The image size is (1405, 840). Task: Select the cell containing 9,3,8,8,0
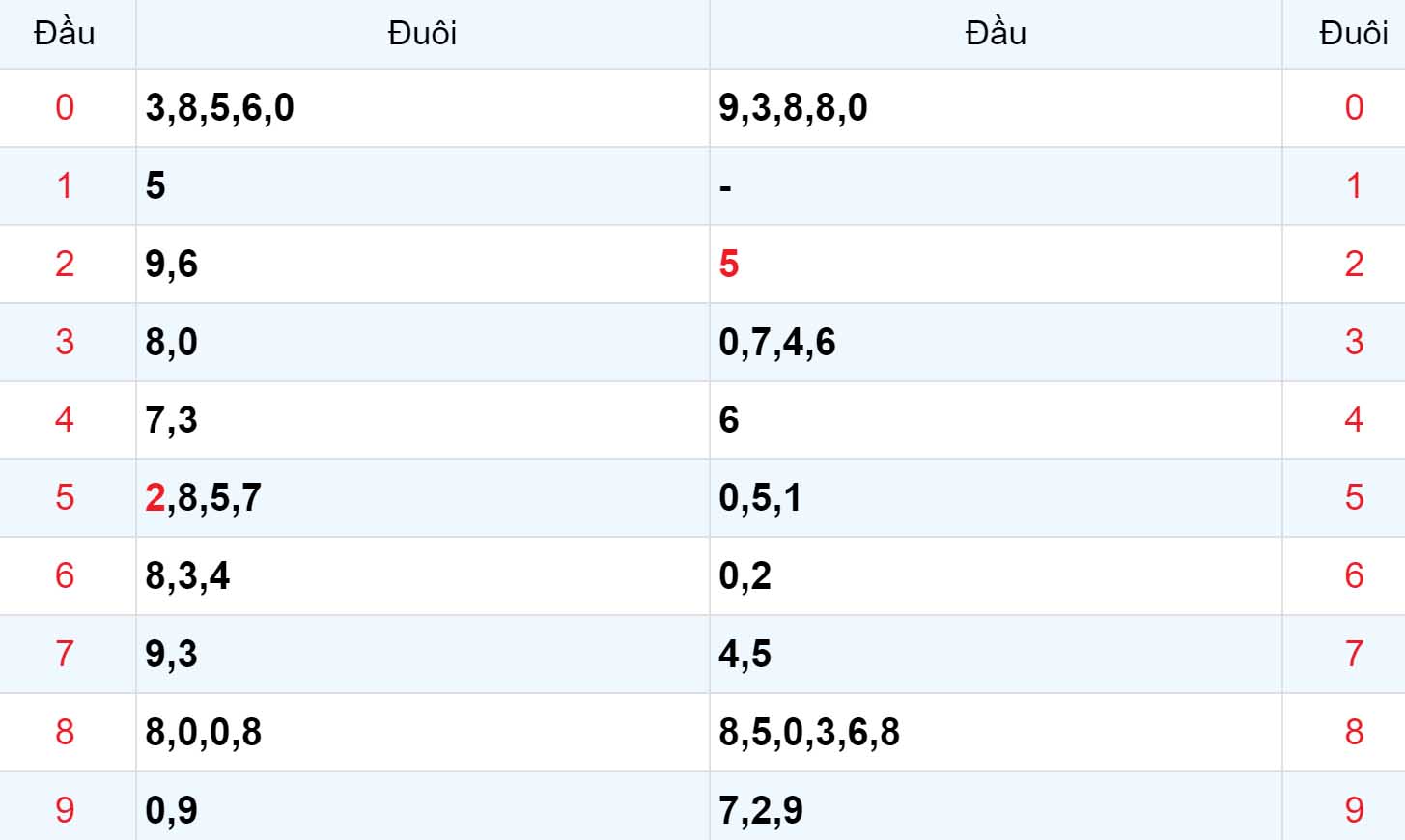[996, 107]
